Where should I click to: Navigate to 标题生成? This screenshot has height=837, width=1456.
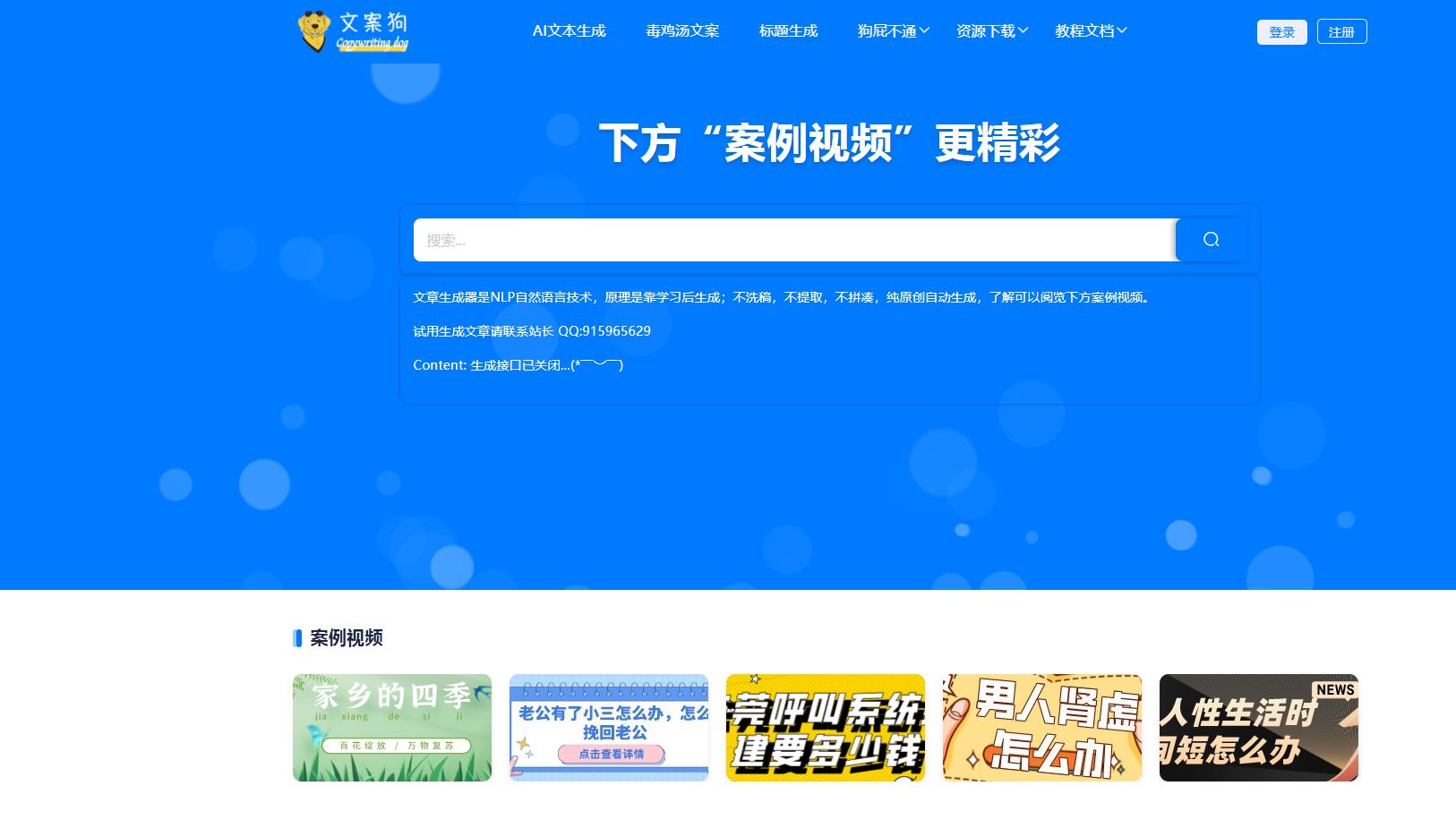coord(787,30)
